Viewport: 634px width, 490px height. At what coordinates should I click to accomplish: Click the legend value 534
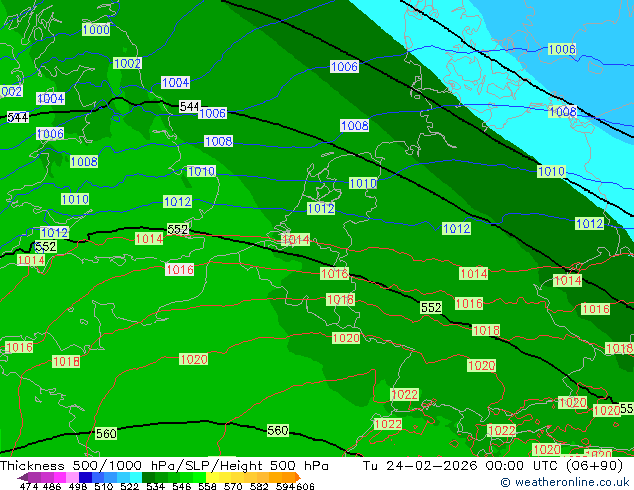[x=155, y=486]
